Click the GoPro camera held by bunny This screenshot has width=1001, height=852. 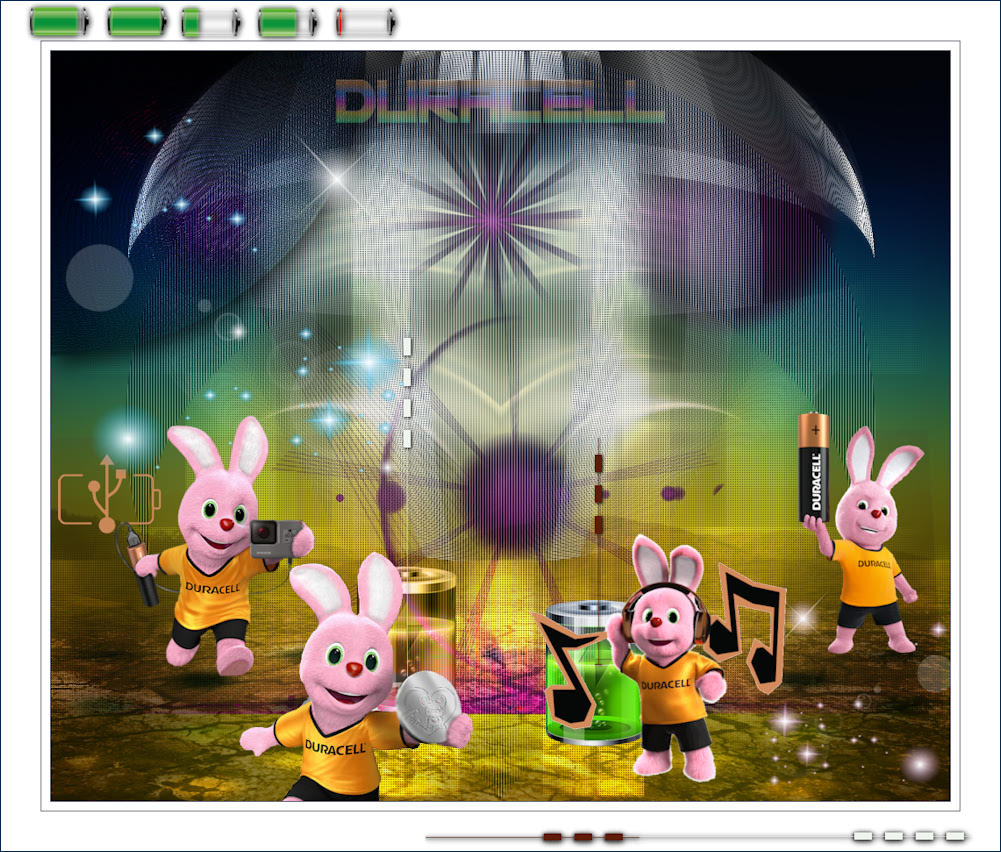pos(275,538)
